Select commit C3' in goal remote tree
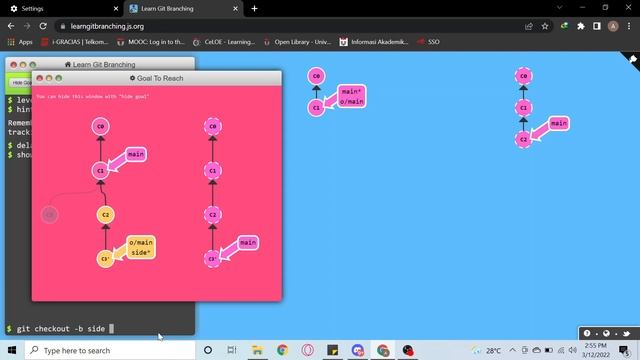 pyautogui.click(x=213, y=259)
